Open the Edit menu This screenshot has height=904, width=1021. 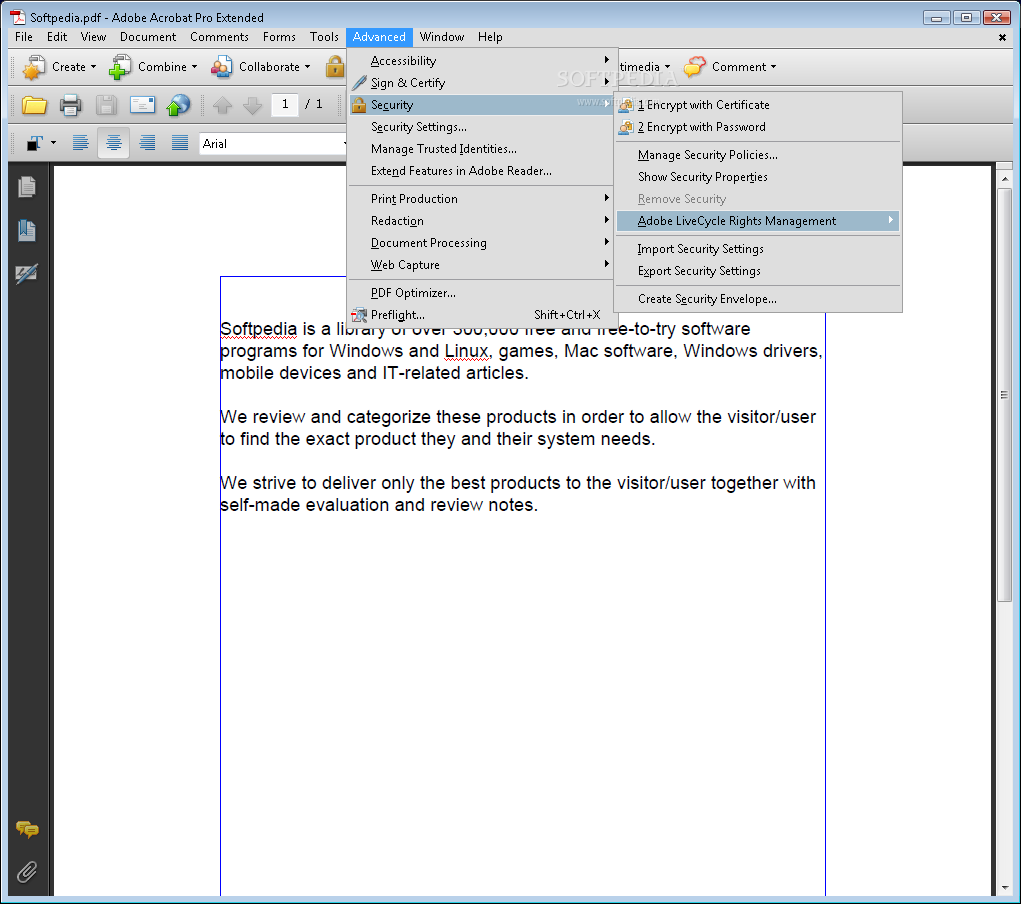pos(57,37)
